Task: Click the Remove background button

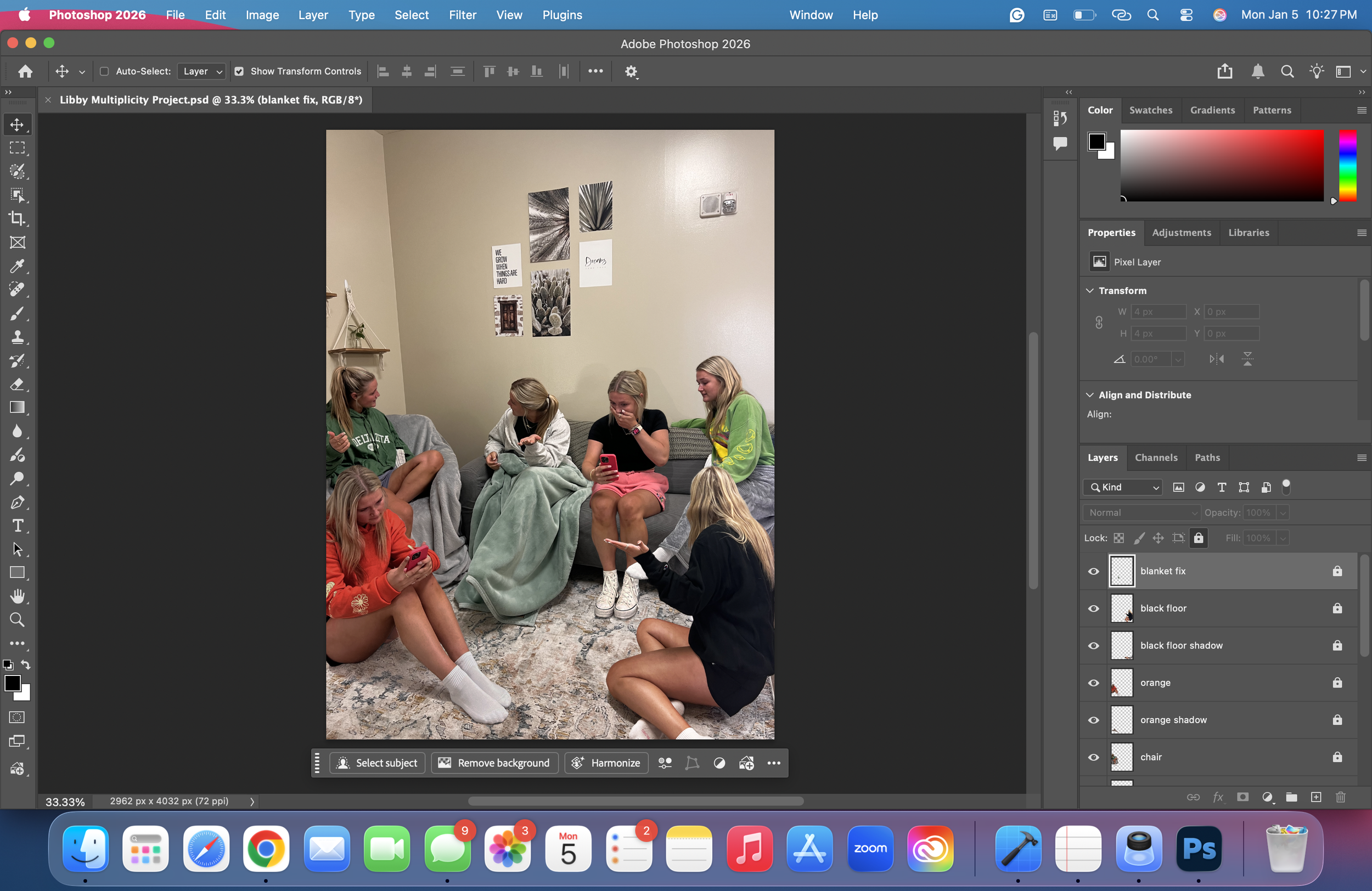Action: point(494,763)
